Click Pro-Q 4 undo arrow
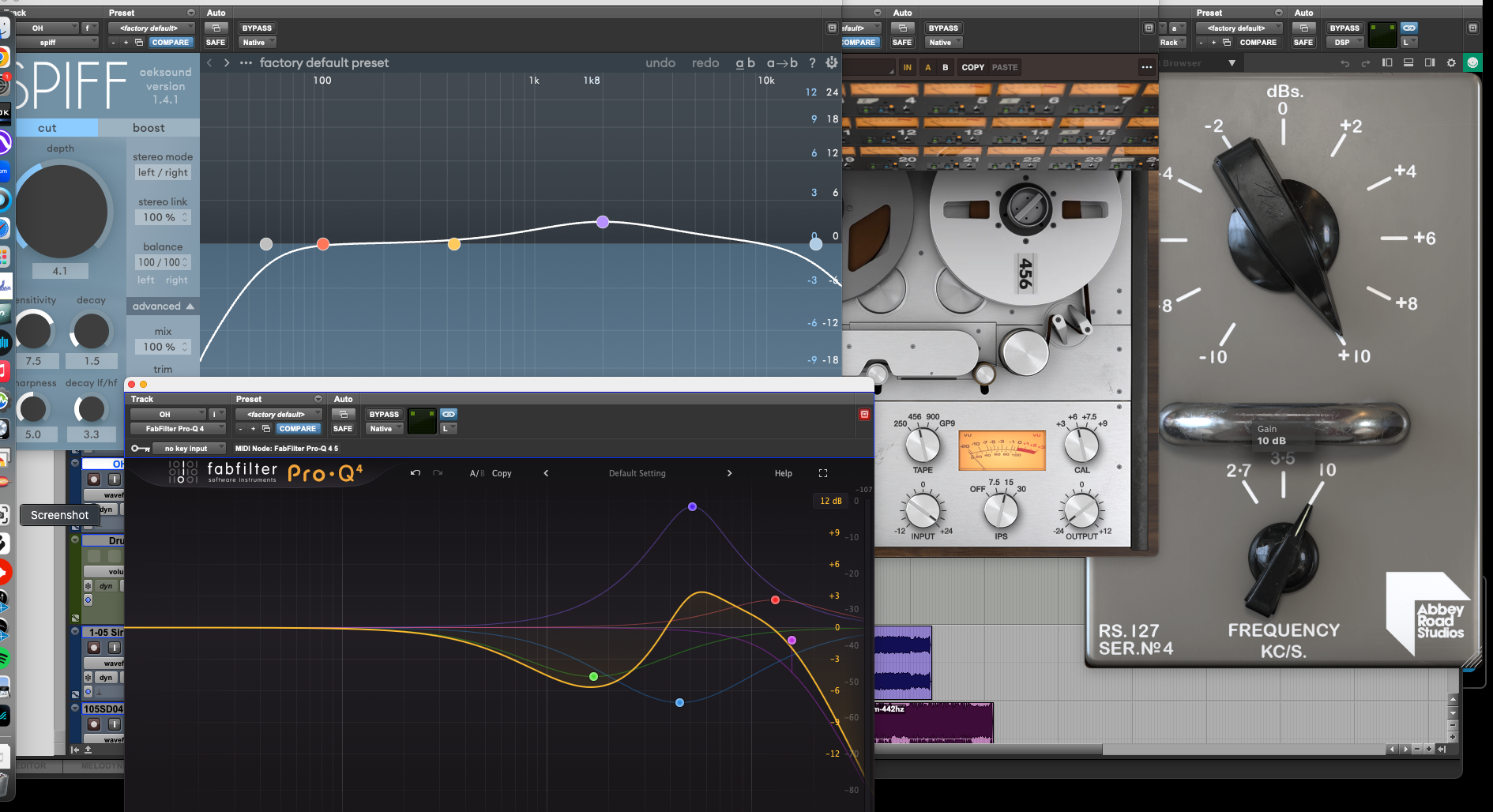The height and width of the screenshot is (812, 1493). 416,473
